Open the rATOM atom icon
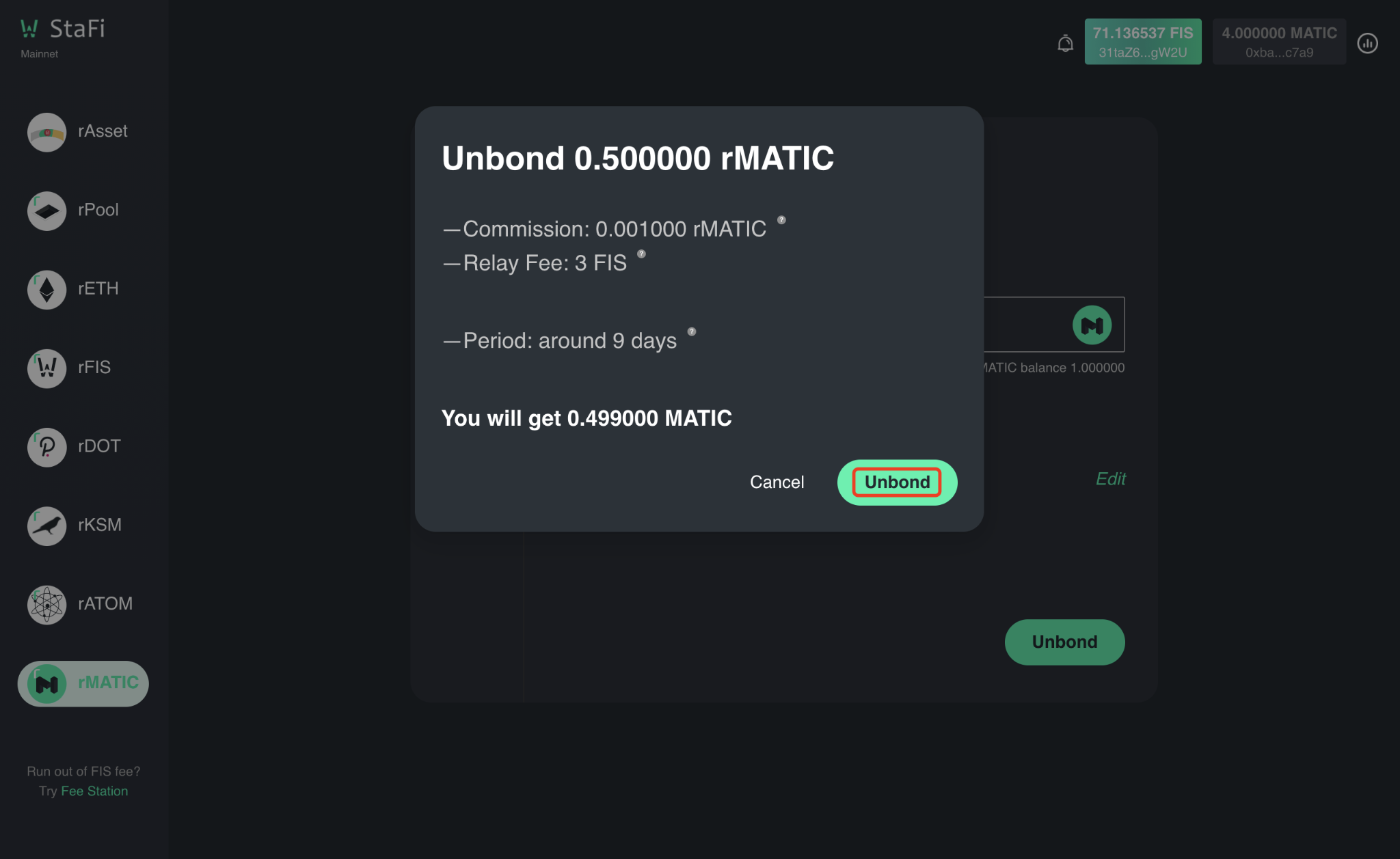Image resolution: width=1400 pixels, height=859 pixels. (46, 605)
